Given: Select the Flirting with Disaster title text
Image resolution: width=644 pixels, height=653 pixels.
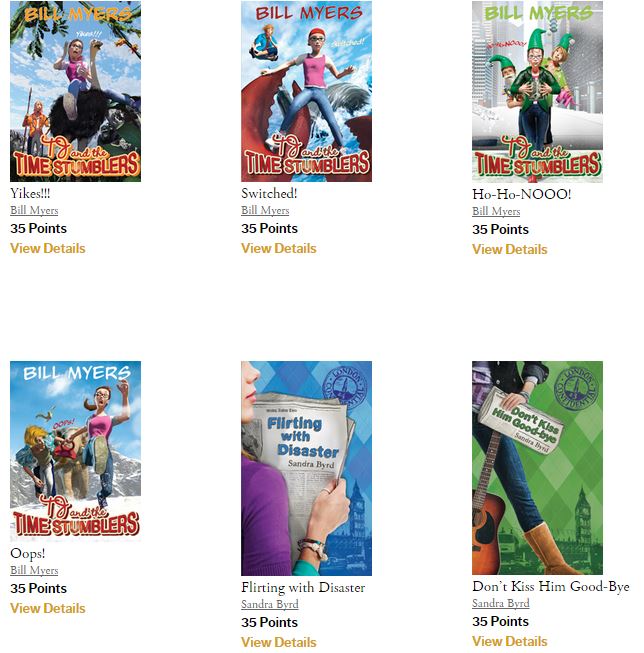Looking at the screenshot, I should [303, 587].
